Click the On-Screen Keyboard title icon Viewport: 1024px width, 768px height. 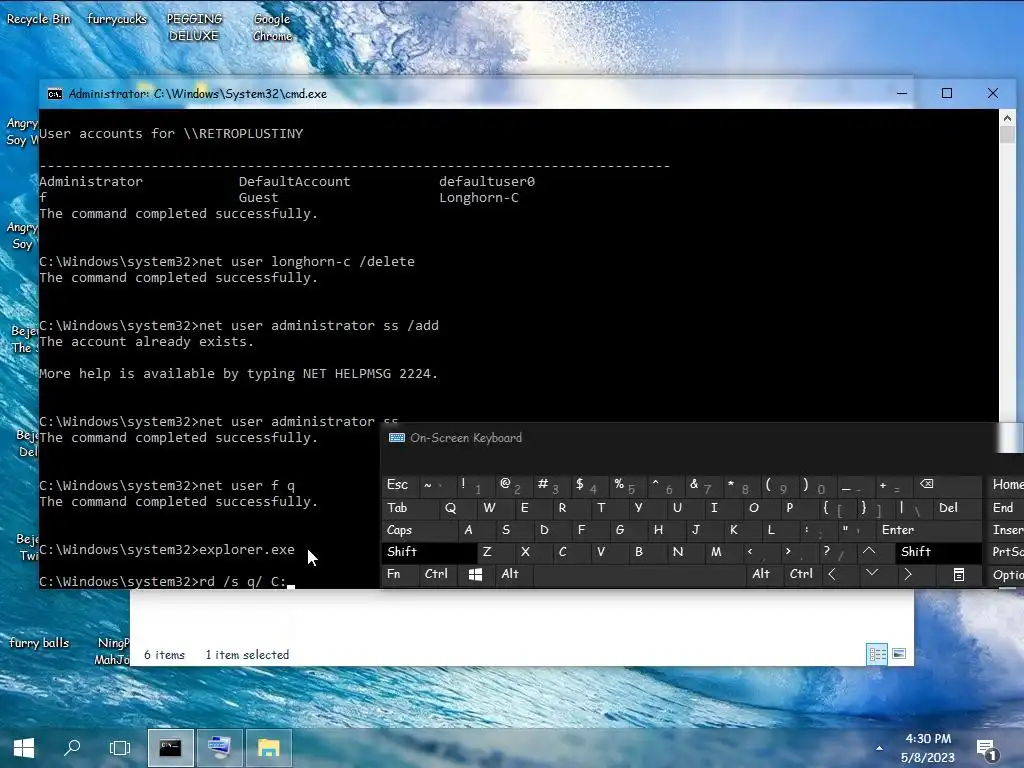(x=396, y=438)
